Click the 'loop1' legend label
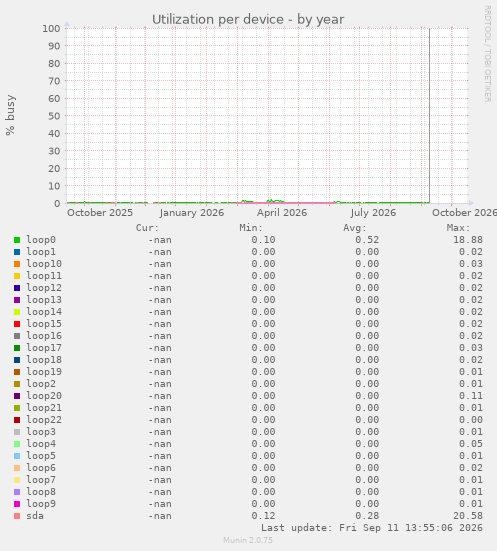The image size is (497, 551). 41,252
